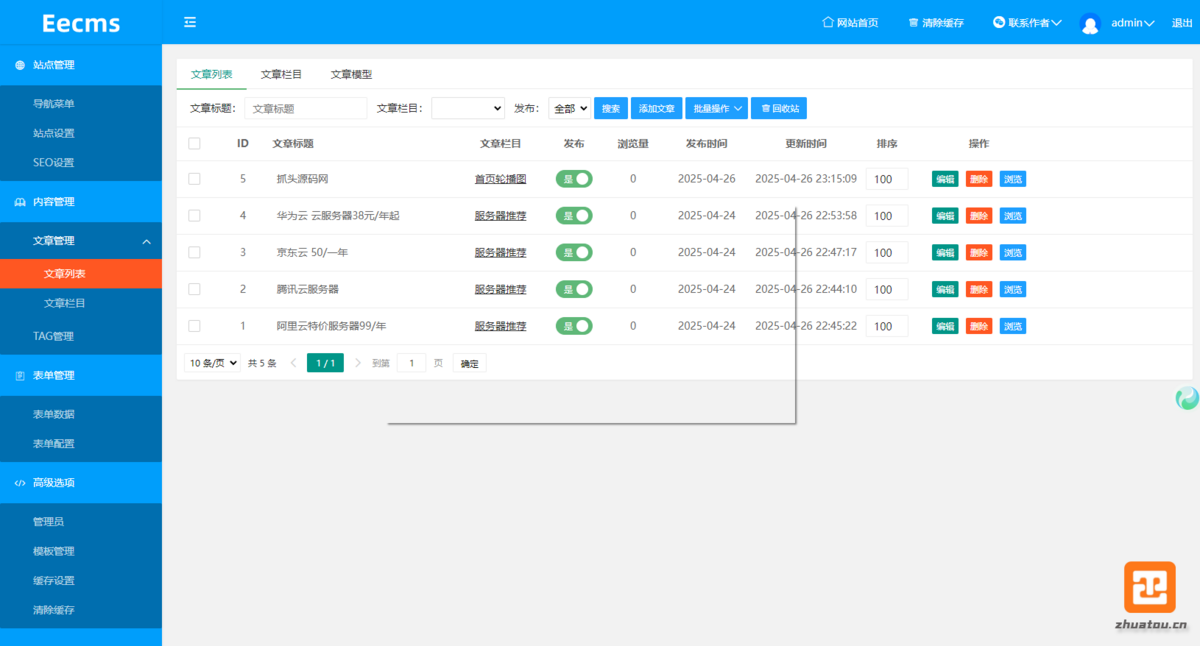
Task: Click the globe icon beside 站点管理
Action: 20,65
